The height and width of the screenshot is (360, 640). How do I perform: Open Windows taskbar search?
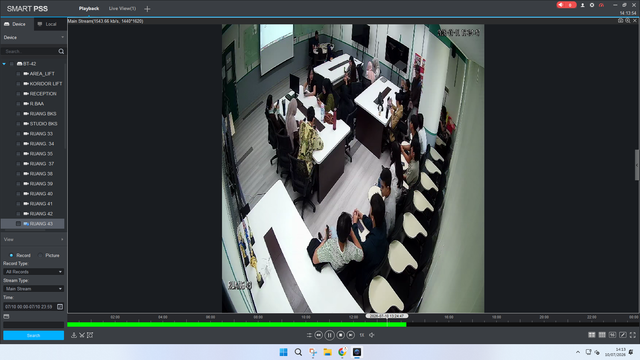click(298, 352)
